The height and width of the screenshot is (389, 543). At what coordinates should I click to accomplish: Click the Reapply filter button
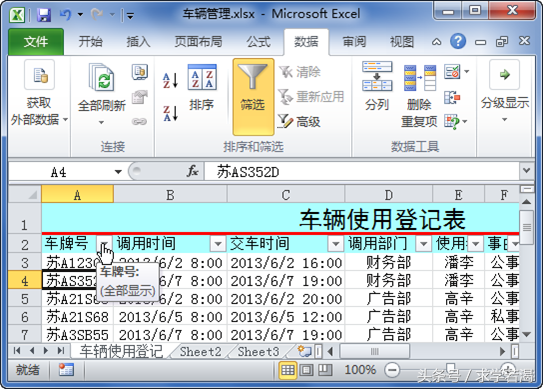tap(311, 97)
